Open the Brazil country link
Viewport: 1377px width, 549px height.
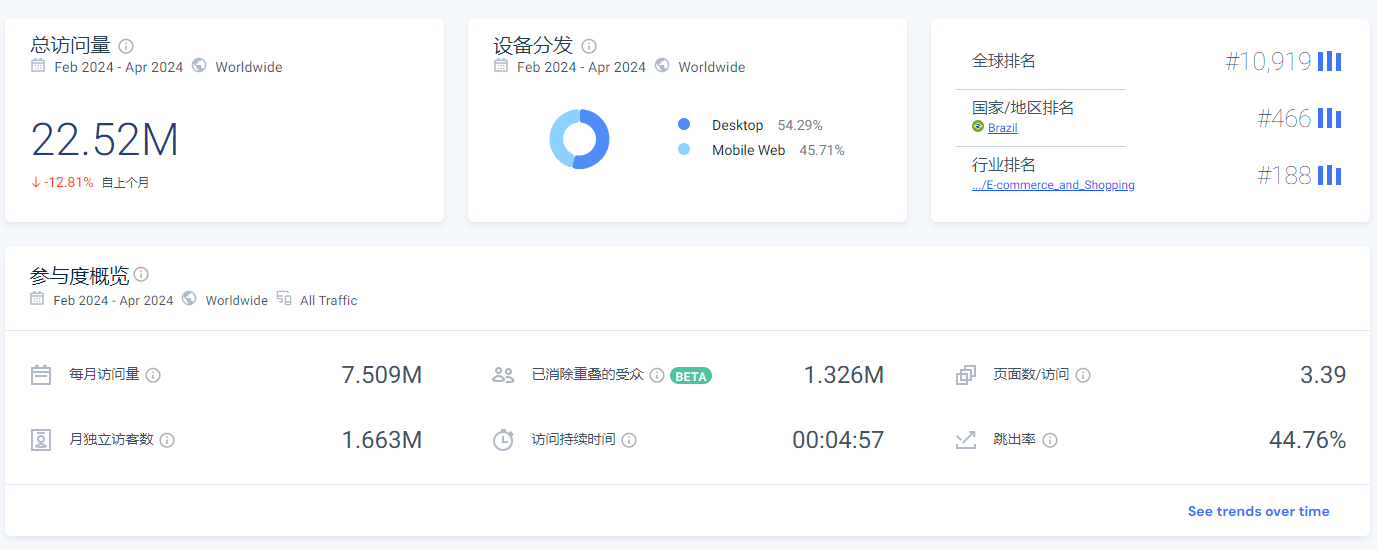(x=1003, y=128)
